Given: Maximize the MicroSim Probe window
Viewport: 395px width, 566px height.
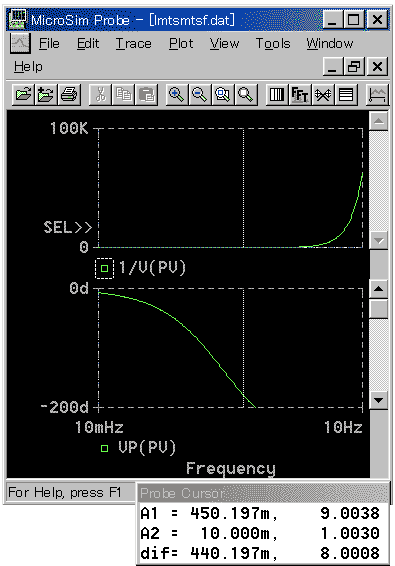Looking at the screenshot, I should pyautogui.click(x=354, y=19).
